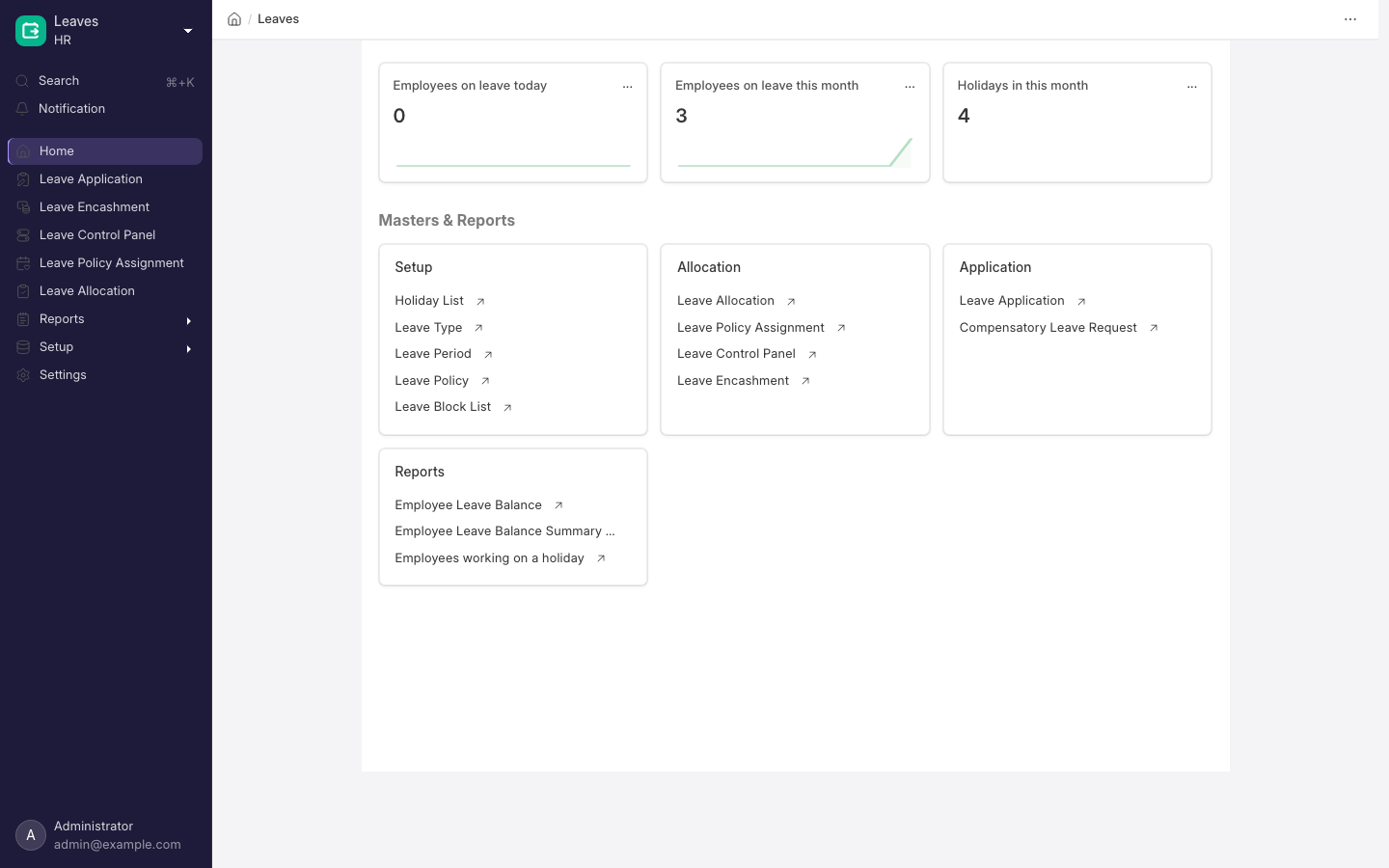Click the Leaves breadcrumb text
1389x868 pixels.
[x=278, y=19]
